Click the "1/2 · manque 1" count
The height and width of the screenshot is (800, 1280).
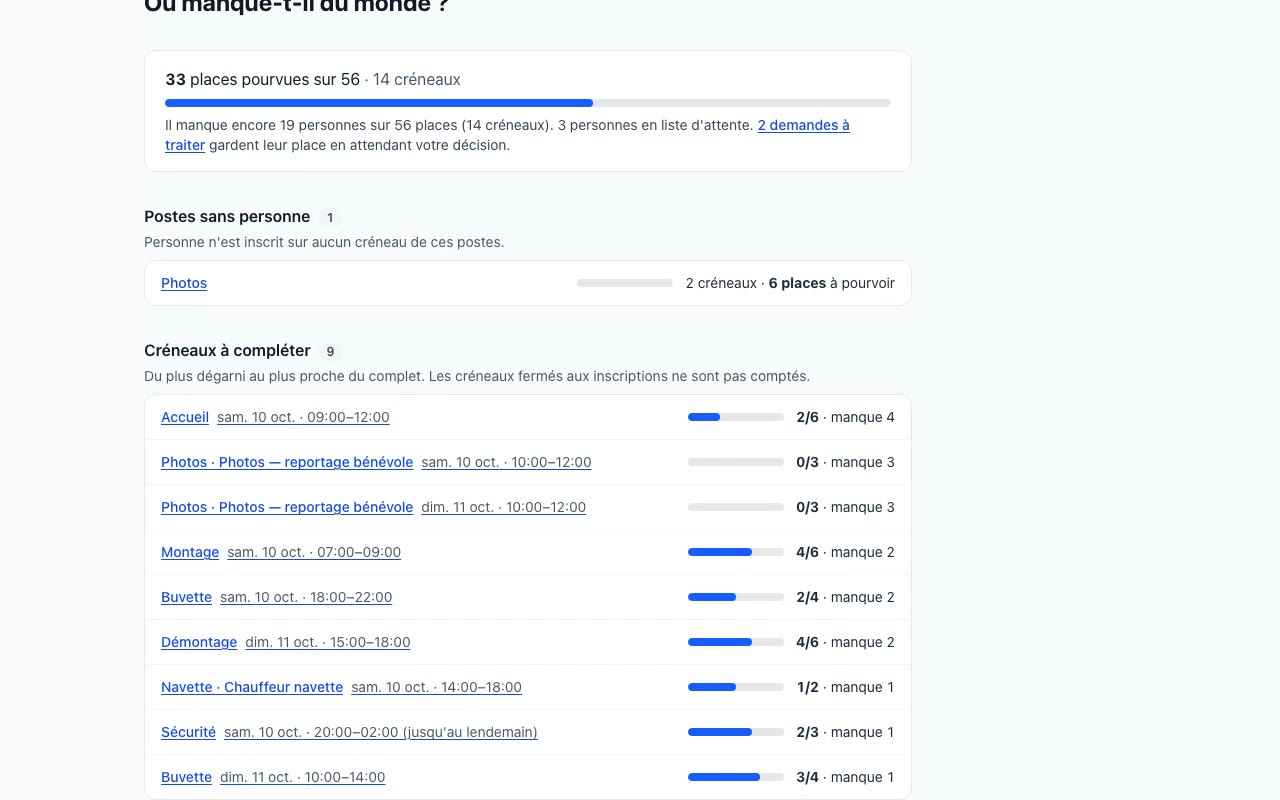coord(846,687)
